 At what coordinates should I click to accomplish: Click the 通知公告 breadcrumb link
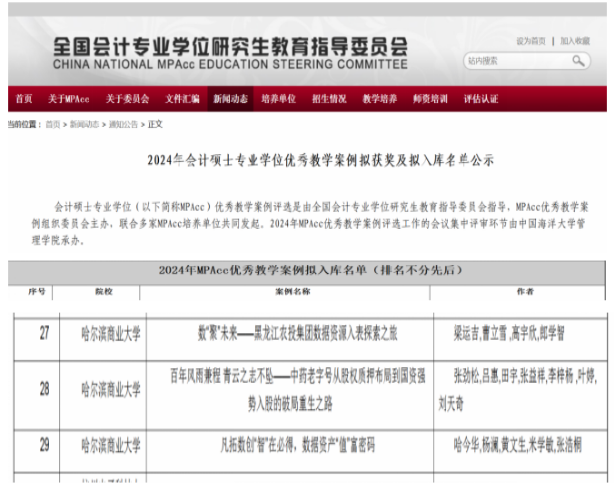click(123, 124)
